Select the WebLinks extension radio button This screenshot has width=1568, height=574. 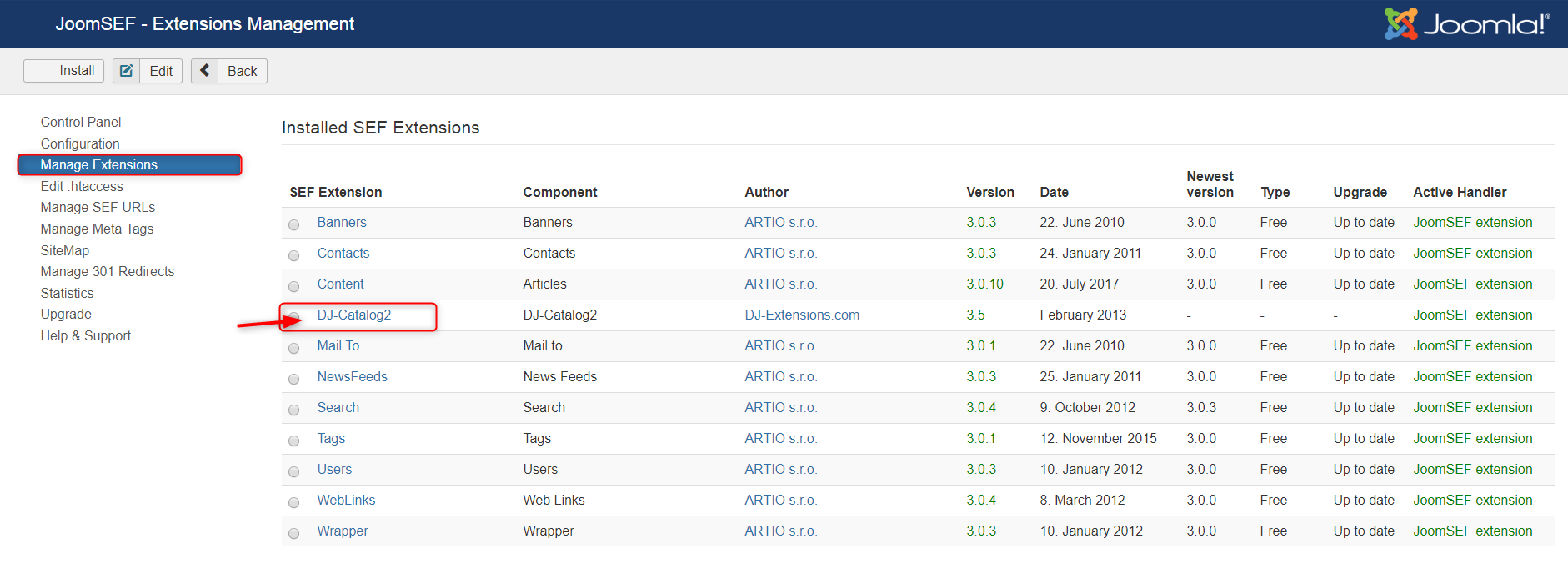point(294,502)
